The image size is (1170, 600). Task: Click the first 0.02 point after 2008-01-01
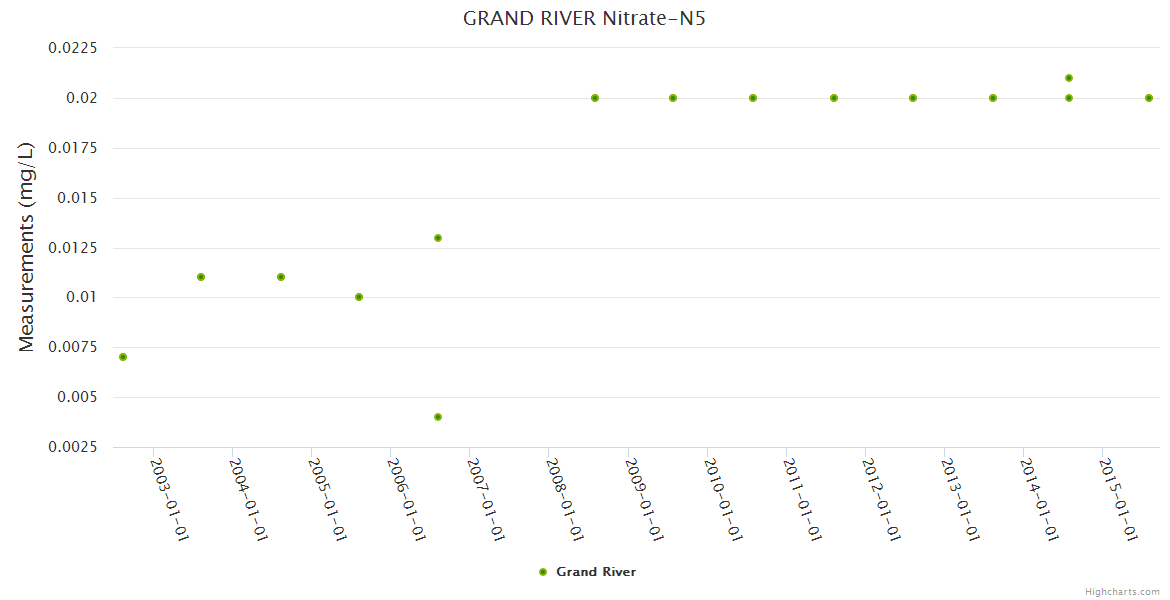(x=595, y=98)
